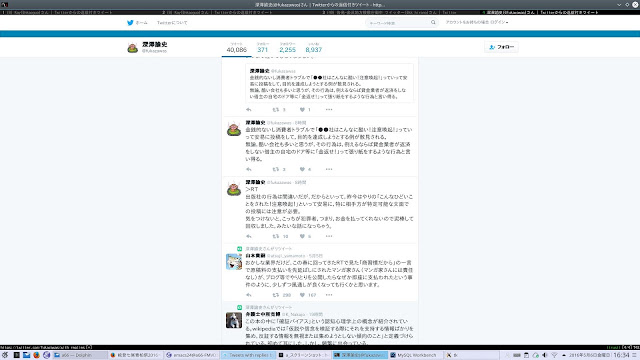
Task: Retweet the >RT tweet
Action: (x=276, y=236)
